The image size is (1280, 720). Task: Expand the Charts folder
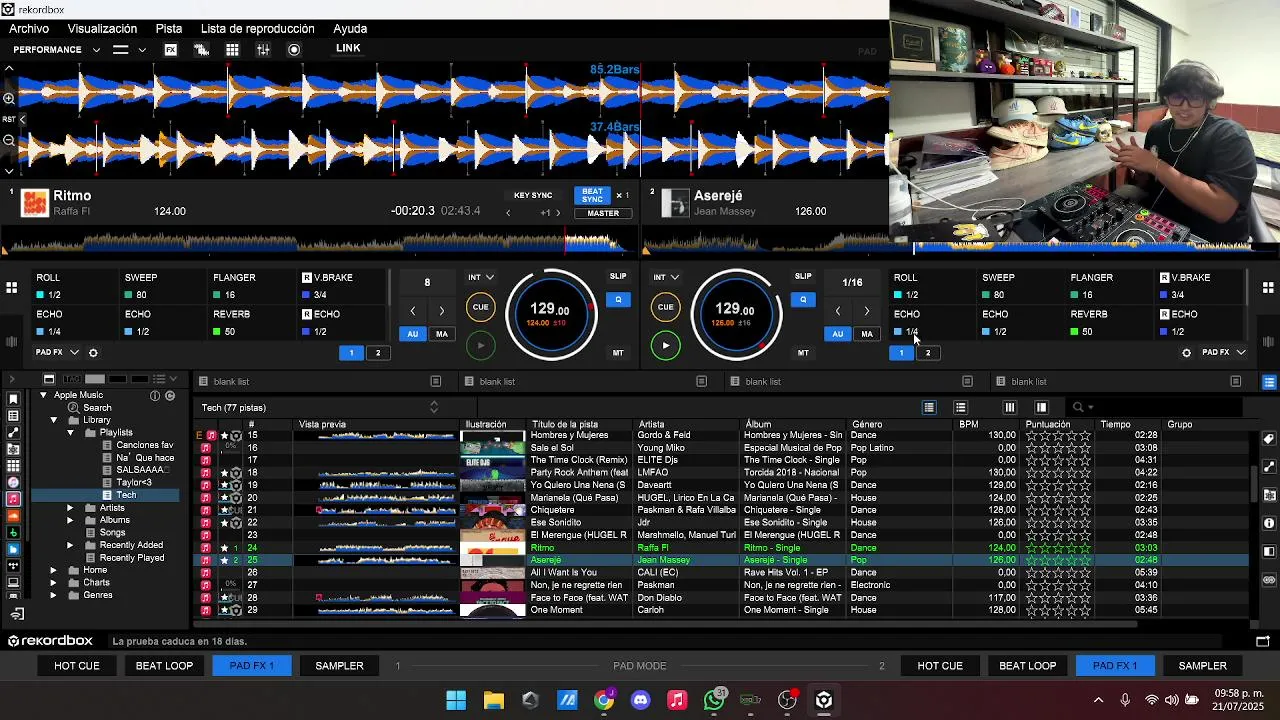pyautogui.click(x=54, y=583)
